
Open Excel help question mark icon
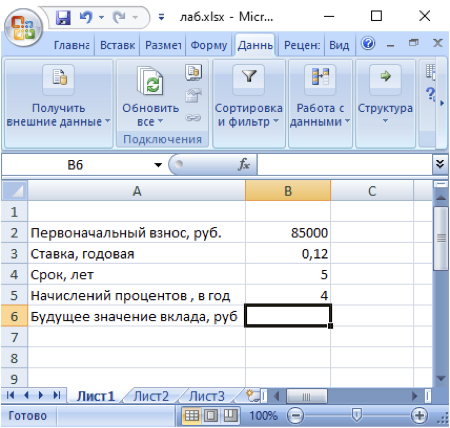click(368, 43)
